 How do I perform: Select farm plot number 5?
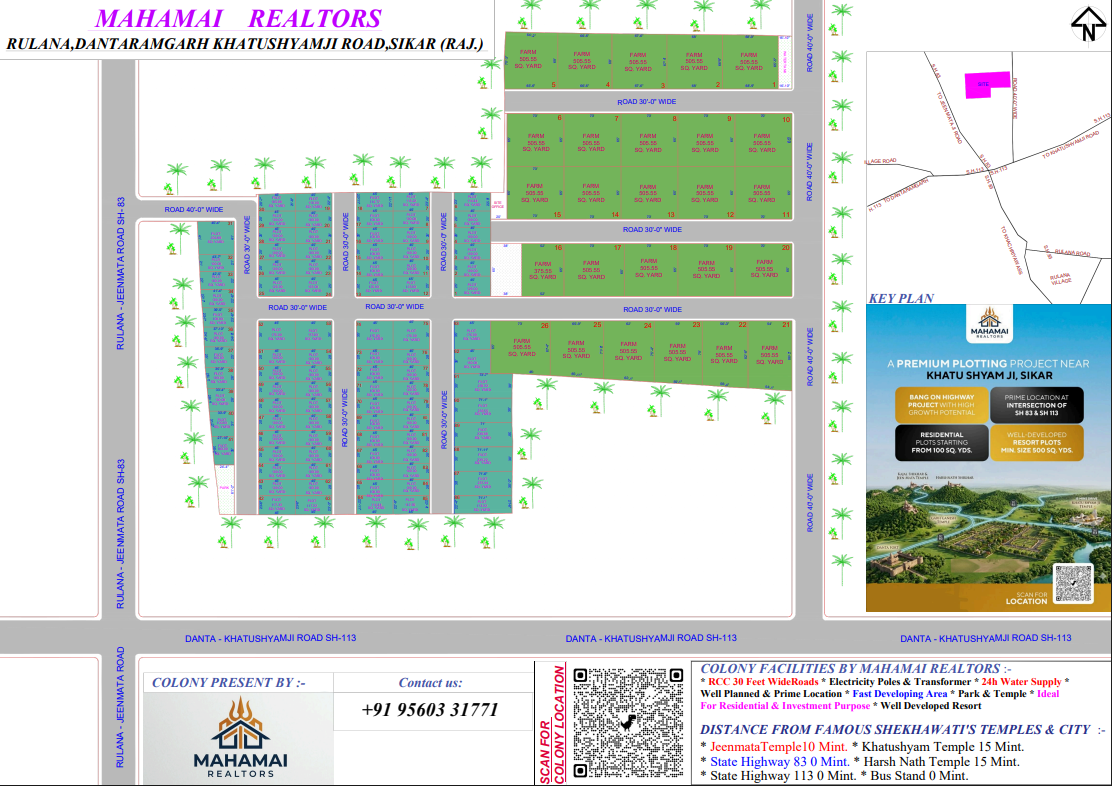coord(530,60)
